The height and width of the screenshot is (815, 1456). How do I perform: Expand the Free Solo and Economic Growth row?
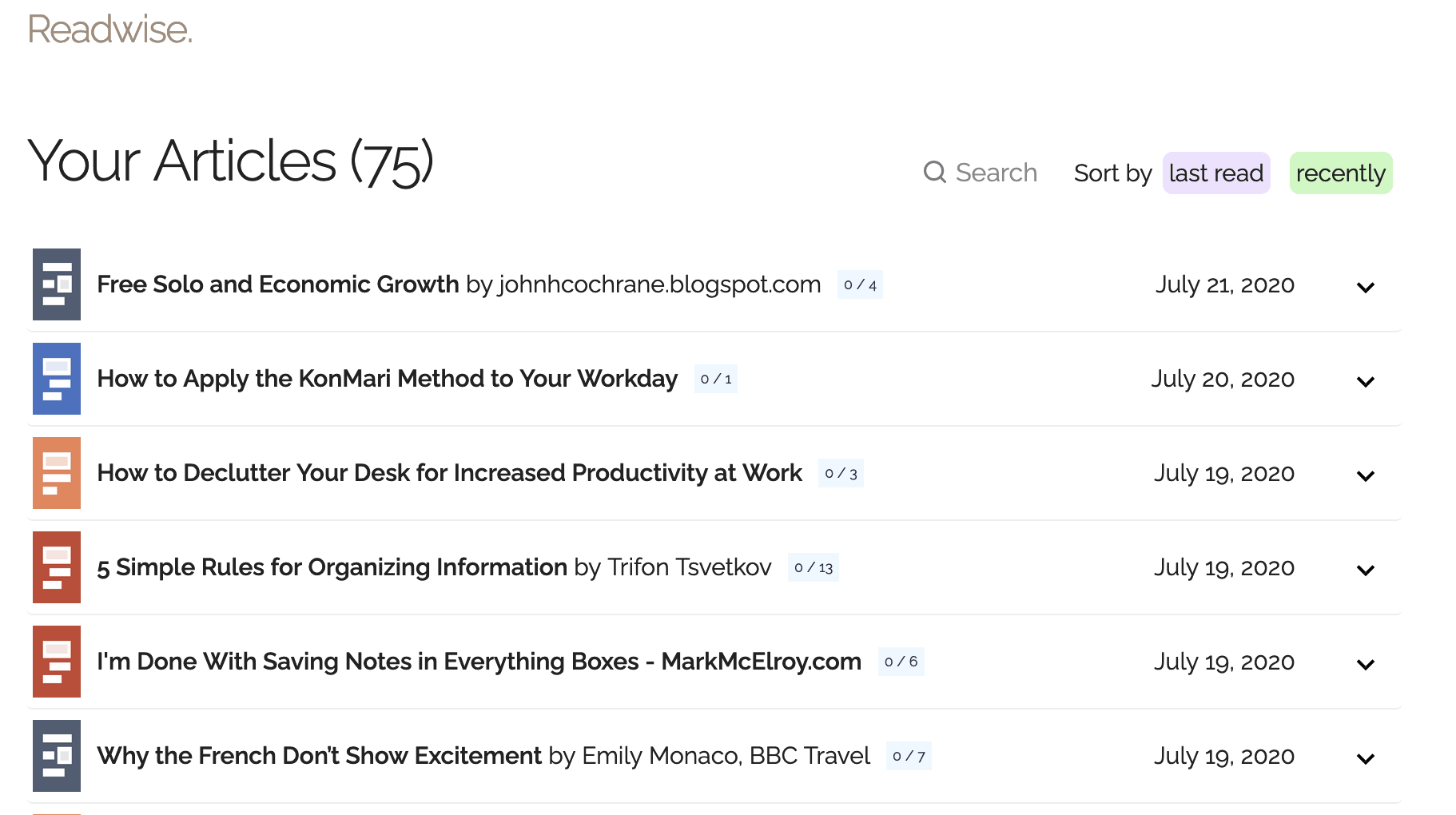(1365, 287)
